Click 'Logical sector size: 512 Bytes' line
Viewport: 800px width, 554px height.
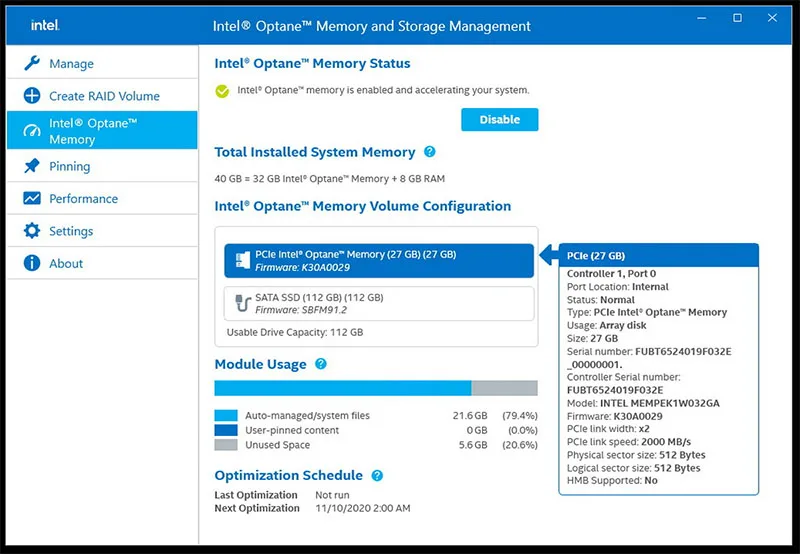(634, 468)
